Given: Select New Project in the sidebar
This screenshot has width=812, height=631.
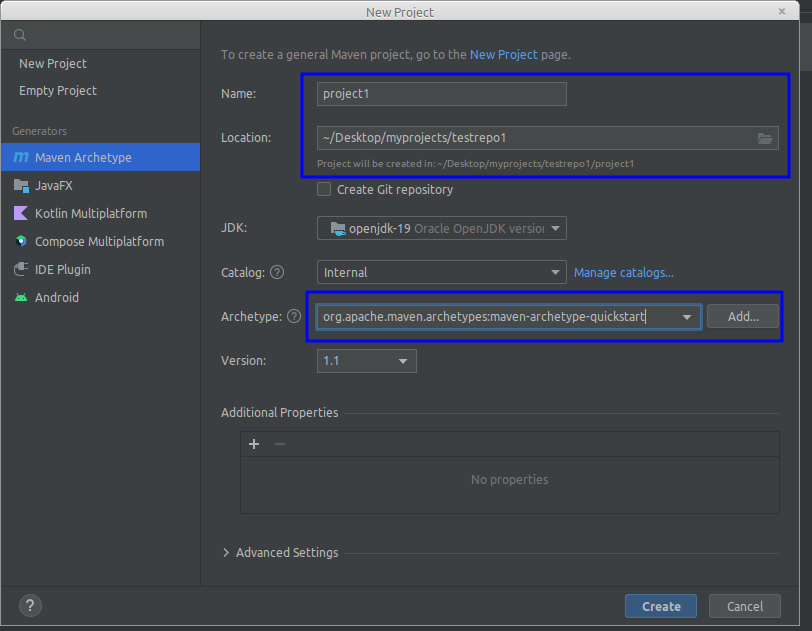Looking at the screenshot, I should (x=53, y=63).
